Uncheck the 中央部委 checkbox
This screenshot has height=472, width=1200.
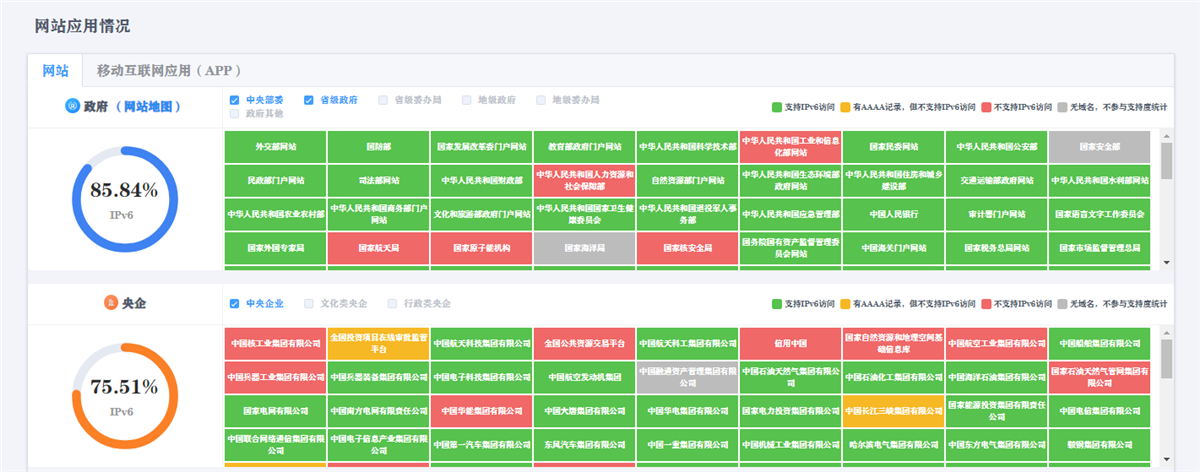234,100
